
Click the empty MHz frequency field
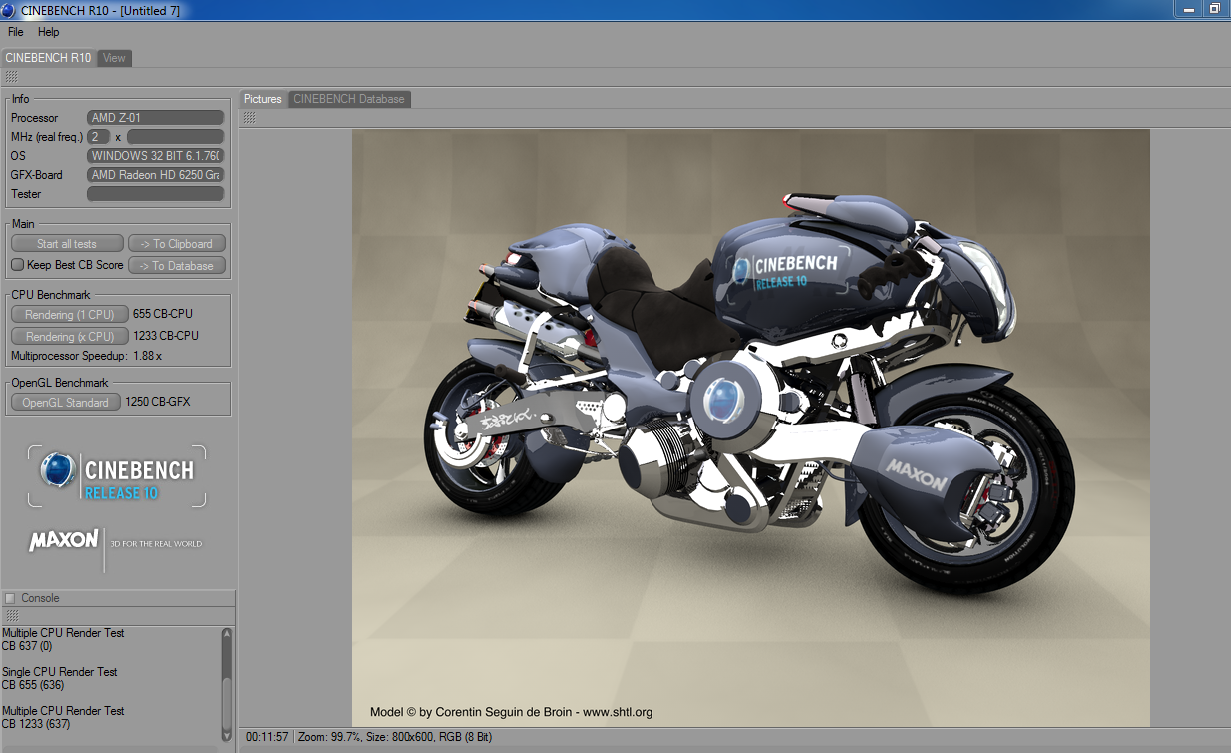click(176, 137)
